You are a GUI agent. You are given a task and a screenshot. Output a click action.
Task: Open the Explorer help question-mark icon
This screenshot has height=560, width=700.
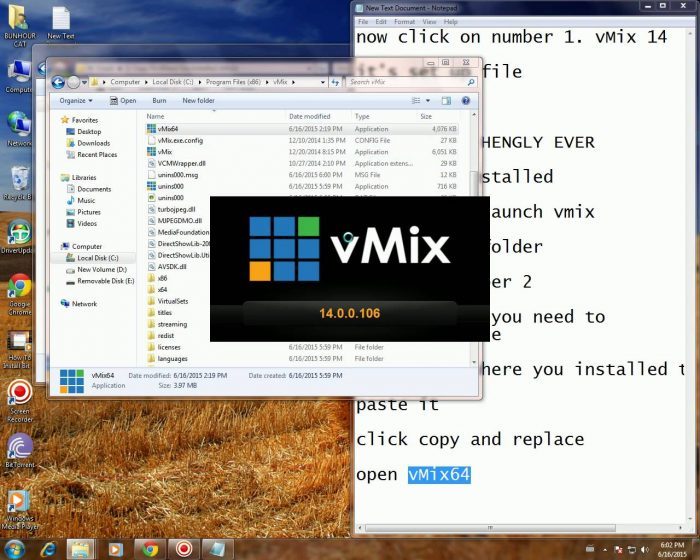[466, 100]
